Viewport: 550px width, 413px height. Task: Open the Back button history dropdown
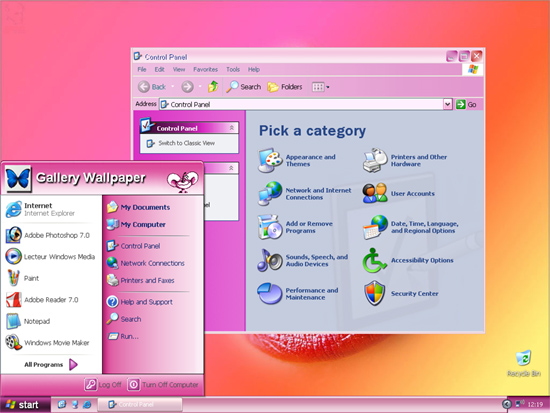point(173,87)
